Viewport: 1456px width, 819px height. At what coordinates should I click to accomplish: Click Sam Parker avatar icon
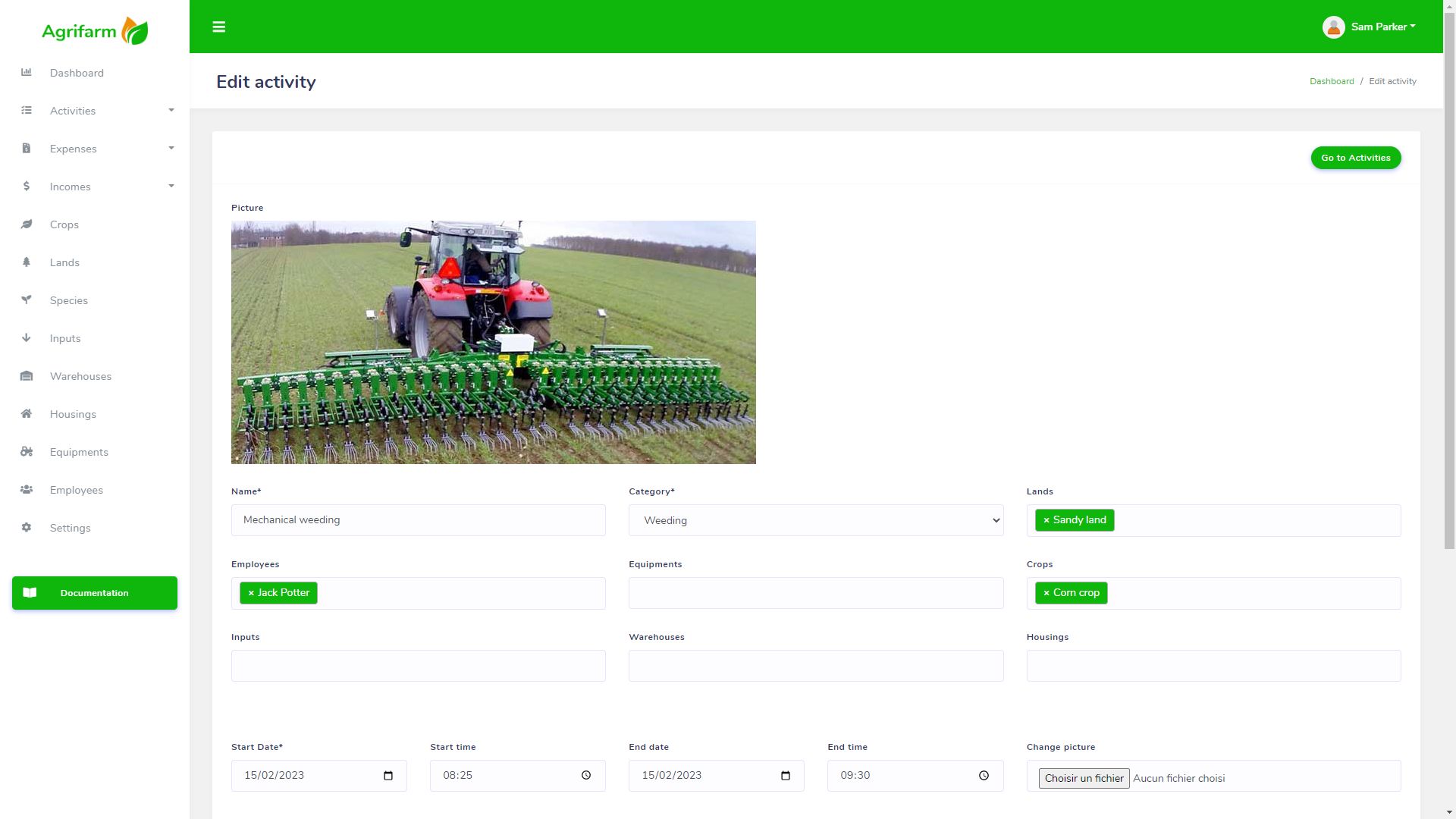pyautogui.click(x=1333, y=27)
